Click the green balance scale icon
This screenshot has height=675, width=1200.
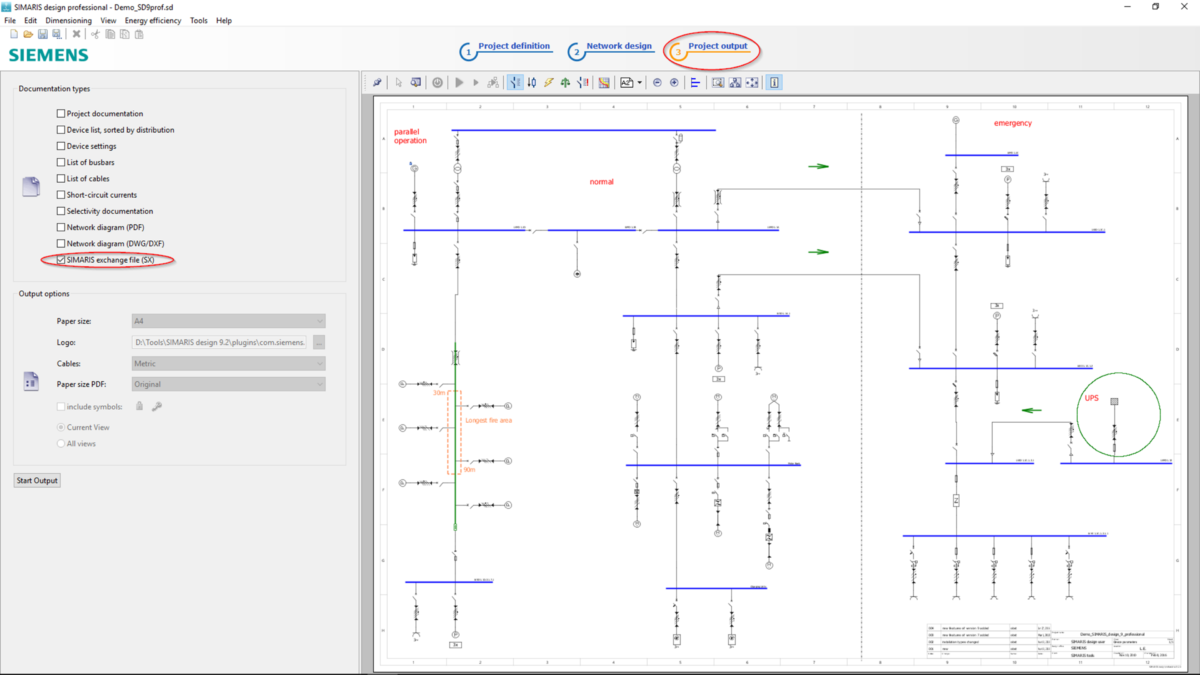tap(565, 82)
